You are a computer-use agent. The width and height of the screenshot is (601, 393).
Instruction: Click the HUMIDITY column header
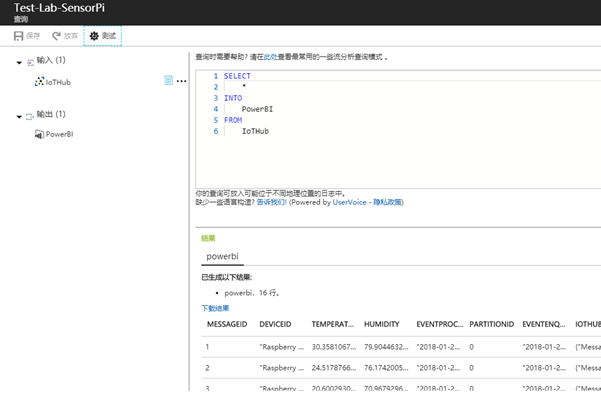[381, 324]
